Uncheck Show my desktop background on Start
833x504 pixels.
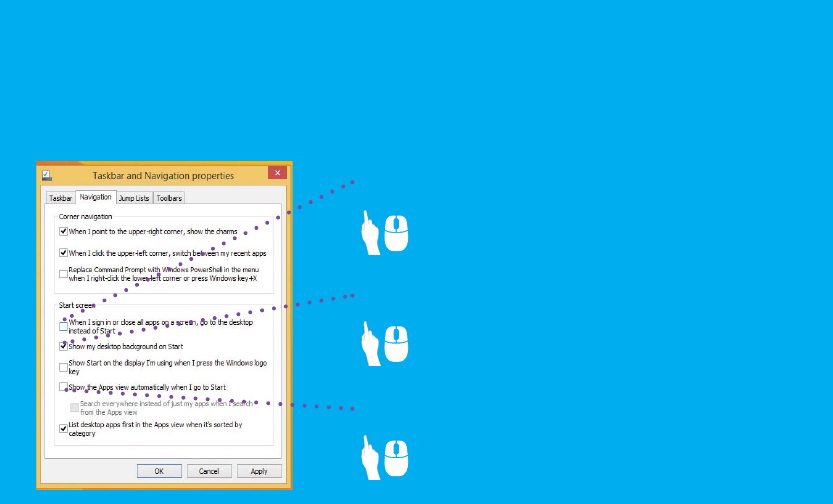click(x=63, y=346)
